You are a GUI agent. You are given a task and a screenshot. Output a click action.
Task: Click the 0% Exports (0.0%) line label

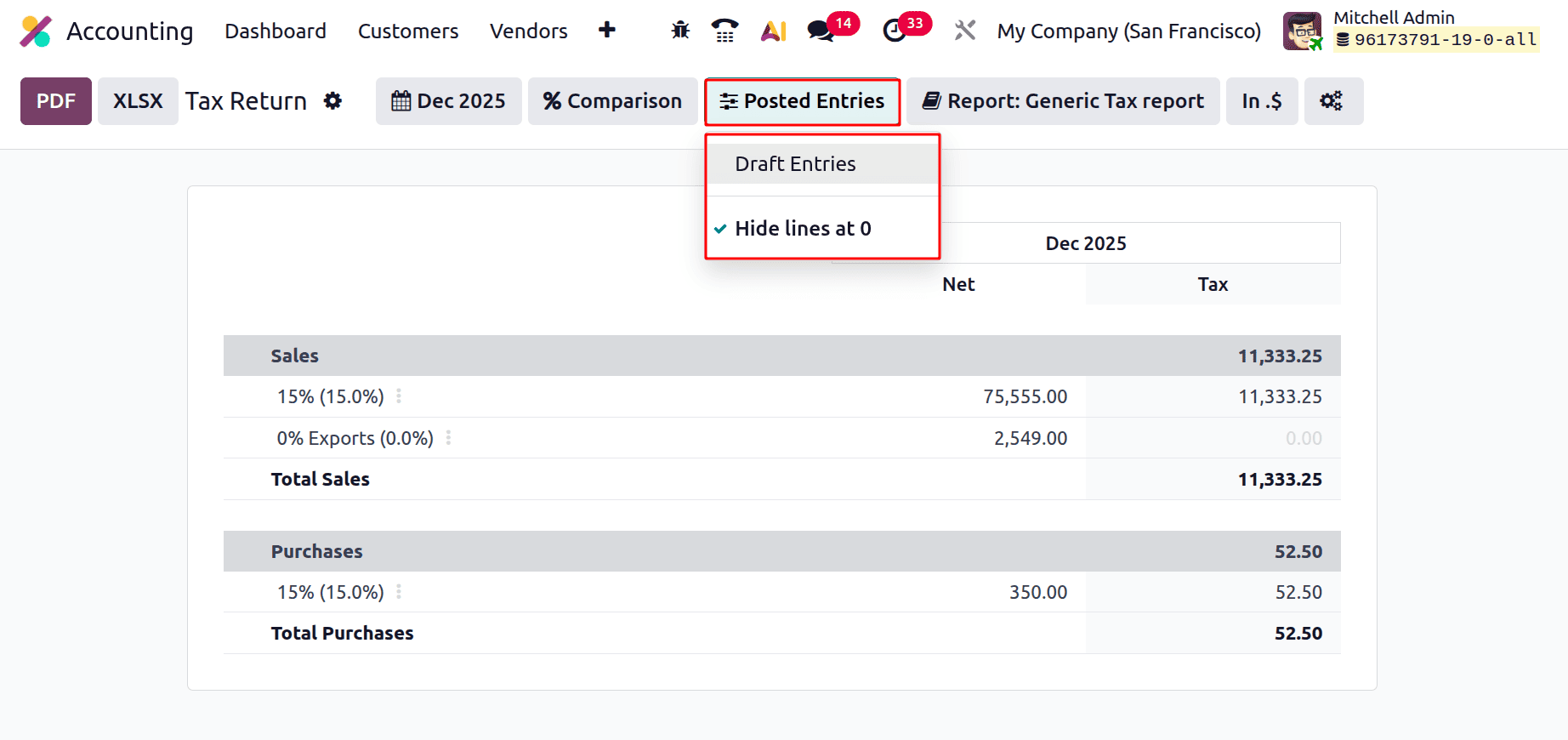tap(355, 439)
